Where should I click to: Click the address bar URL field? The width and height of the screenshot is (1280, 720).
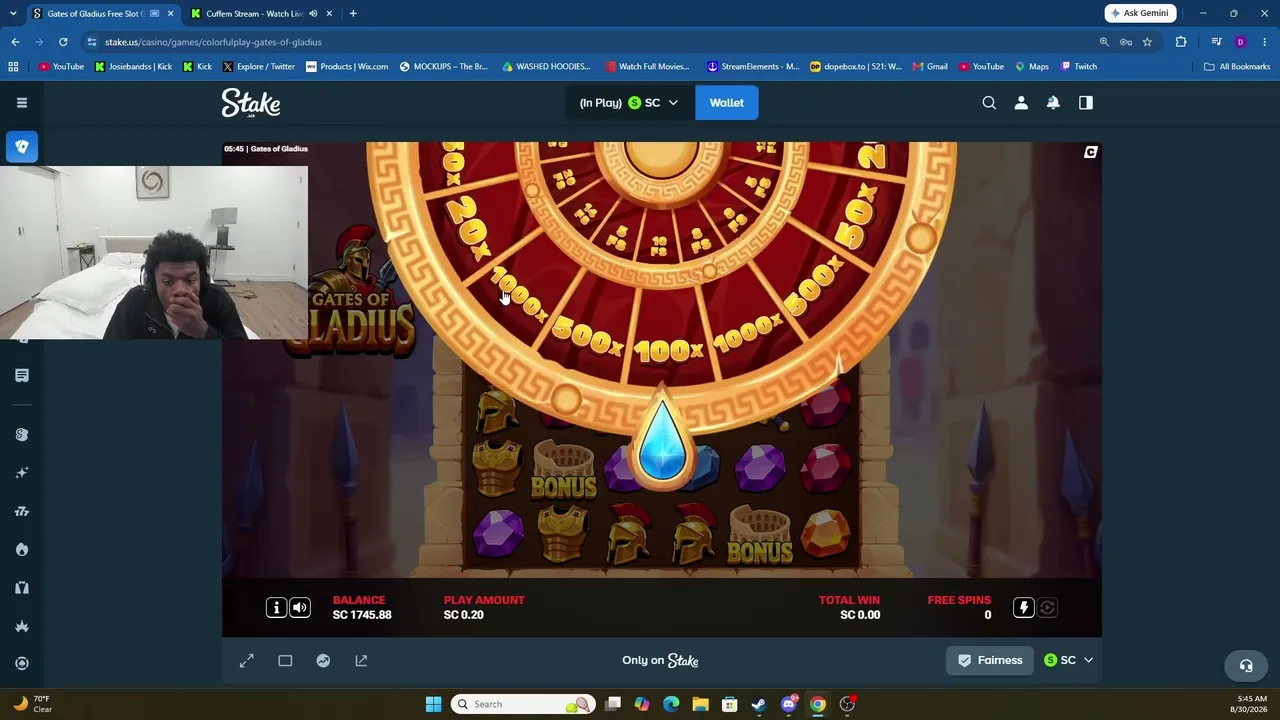(x=590, y=42)
